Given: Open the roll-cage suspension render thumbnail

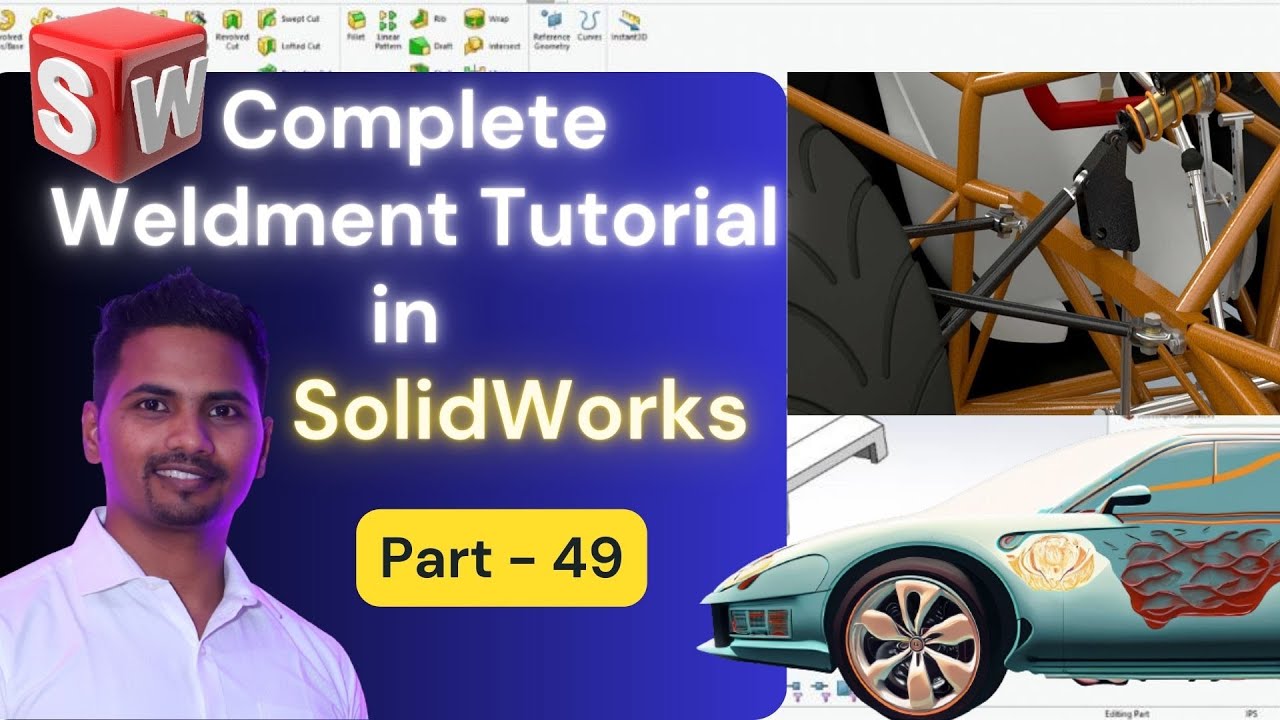Looking at the screenshot, I should coord(1034,243).
